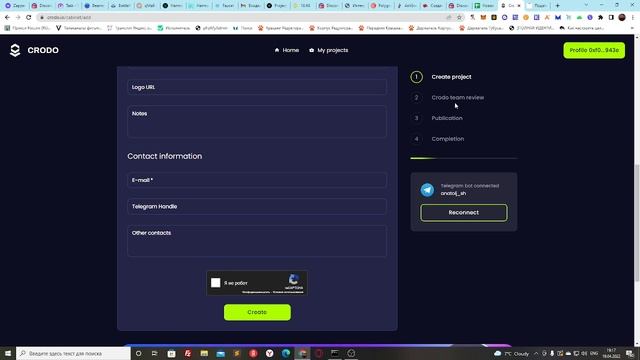
Task: Click the reCAPTCHA logo icon
Action: (x=293, y=280)
